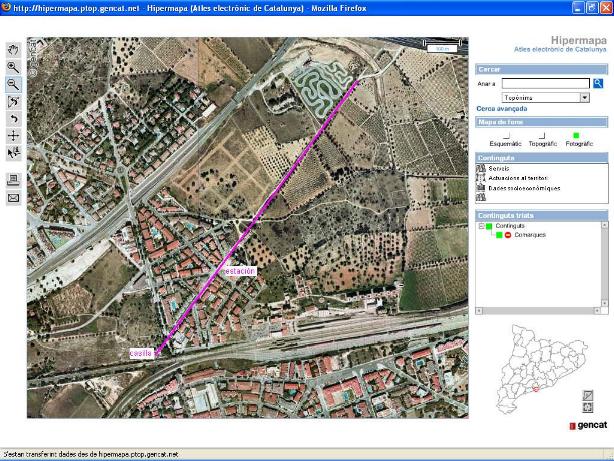This screenshot has width=614, height=461.
Task: Select the zoom out magnifier tool
Action: [13, 84]
